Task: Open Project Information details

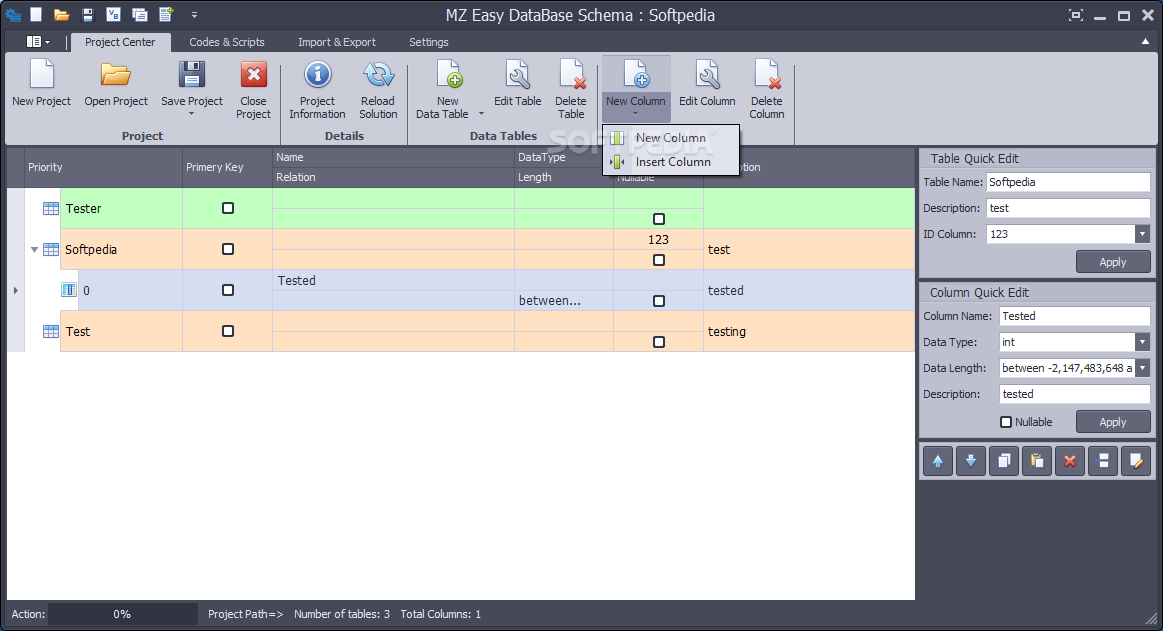Action: (x=317, y=90)
